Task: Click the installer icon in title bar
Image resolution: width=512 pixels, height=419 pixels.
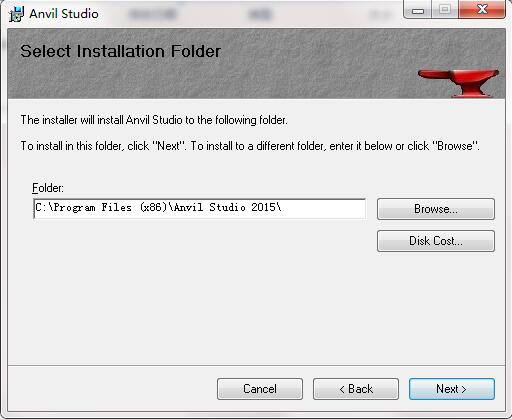Action: click(16, 14)
